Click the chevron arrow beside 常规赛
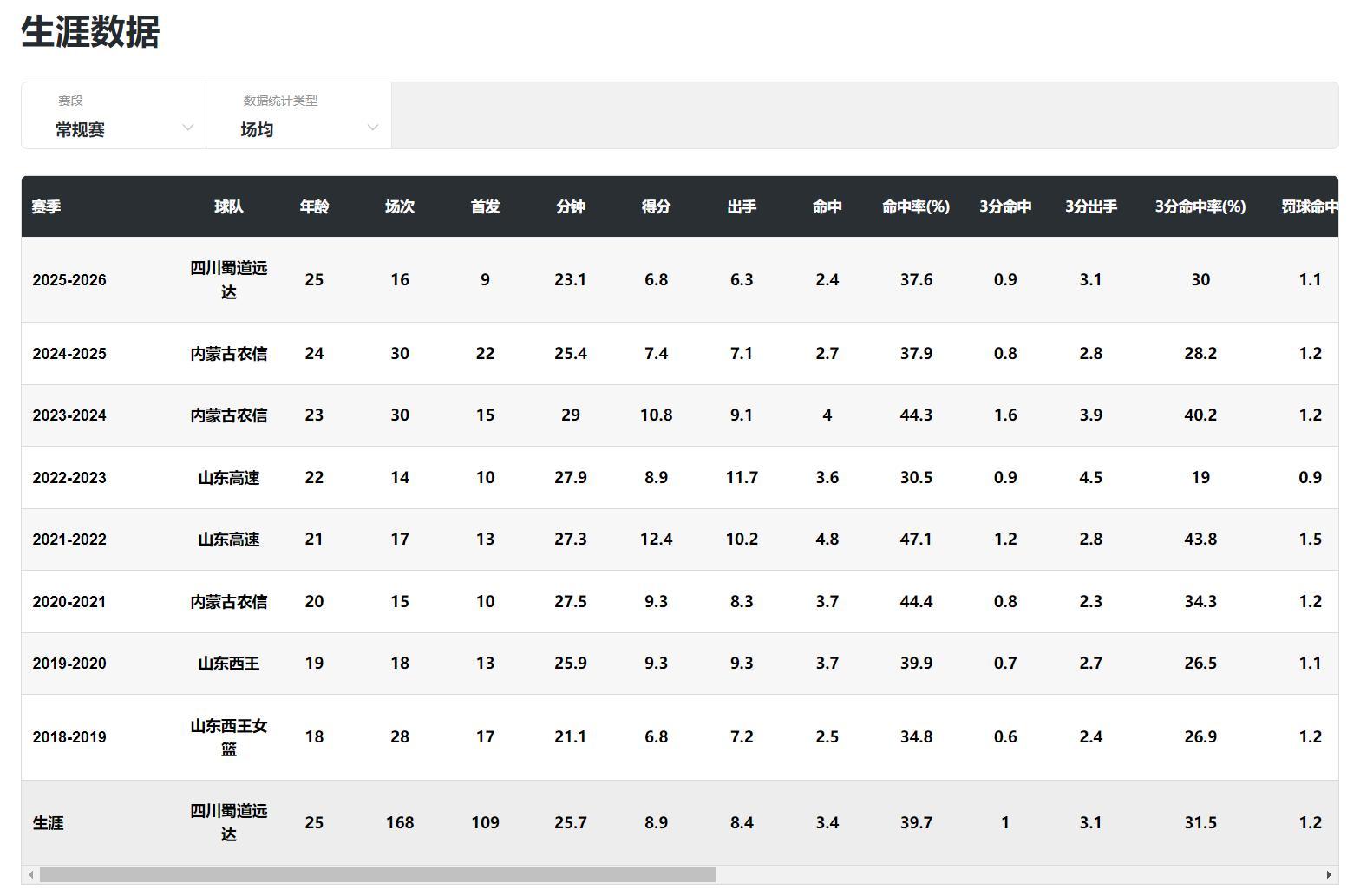1360x896 pixels. (187, 128)
